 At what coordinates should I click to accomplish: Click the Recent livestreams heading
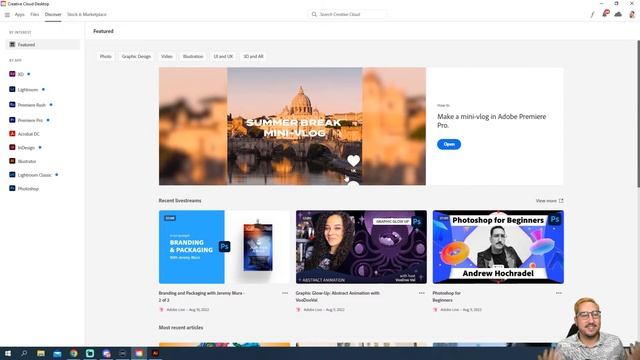click(180, 201)
